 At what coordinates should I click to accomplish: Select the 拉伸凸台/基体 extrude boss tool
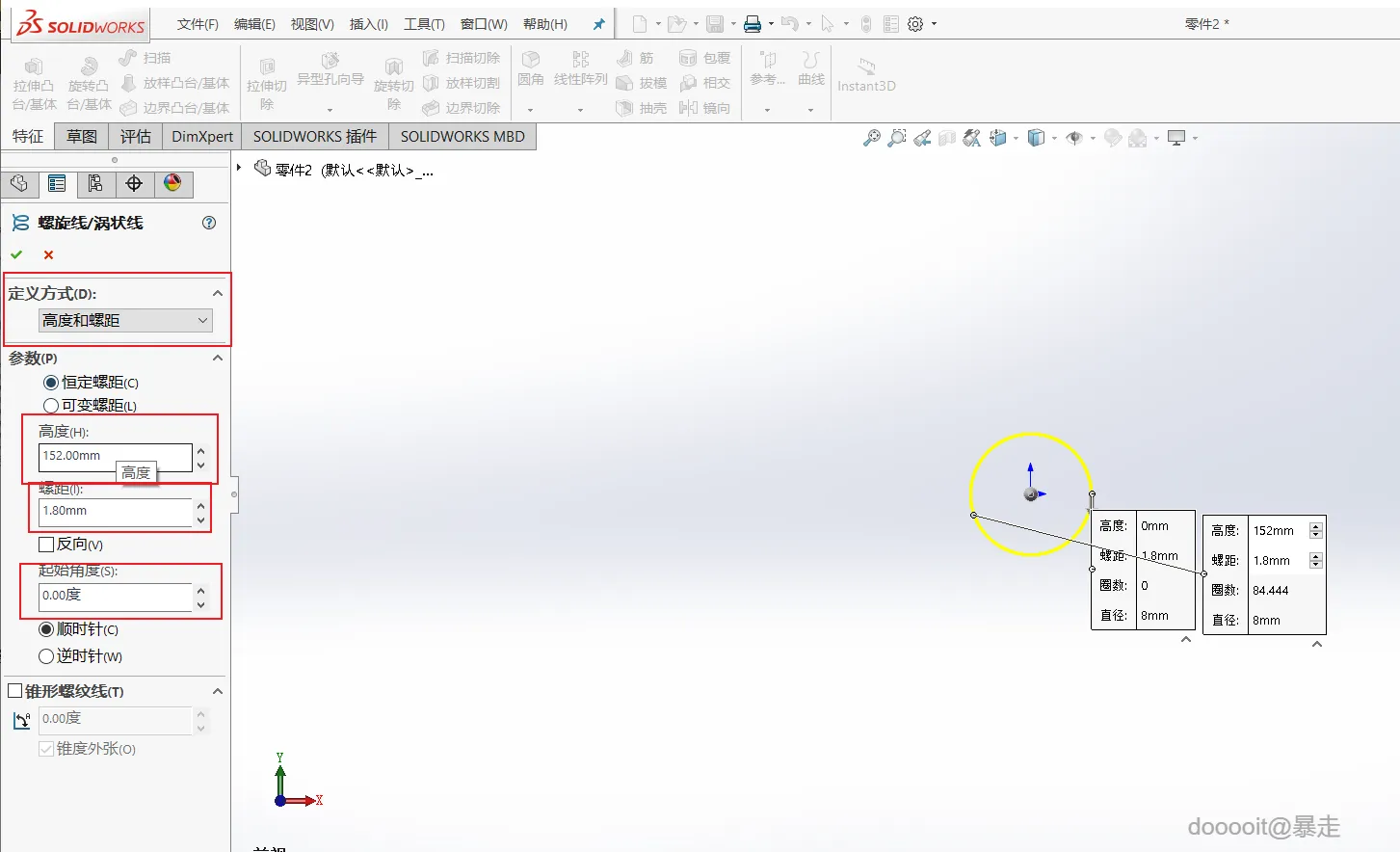tap(34, 84)
